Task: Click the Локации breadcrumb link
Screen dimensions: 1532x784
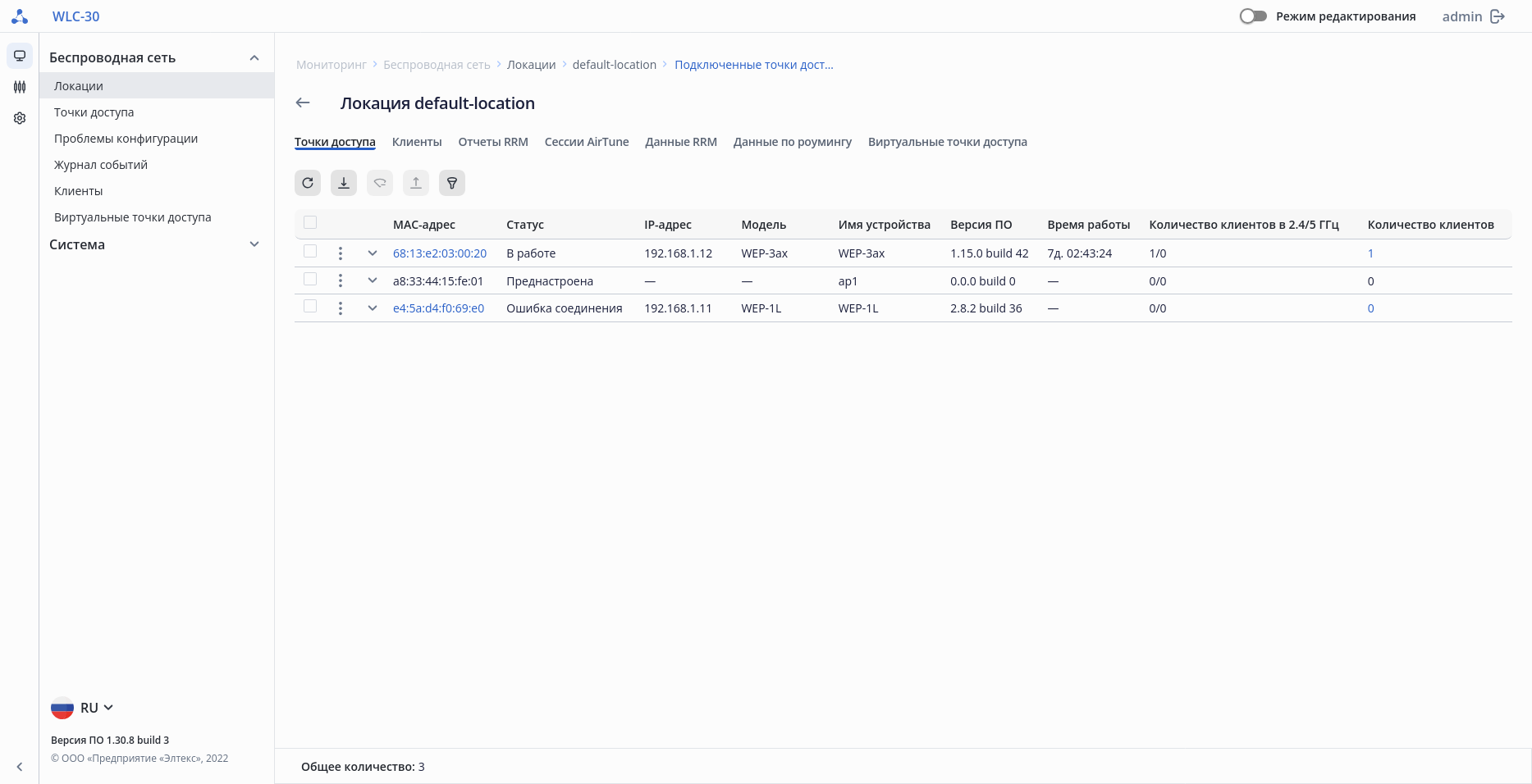Action: 531,65
